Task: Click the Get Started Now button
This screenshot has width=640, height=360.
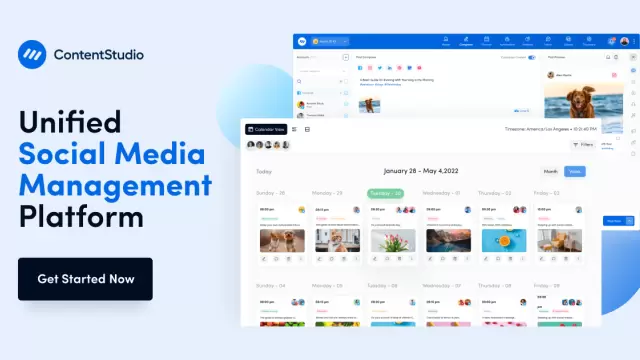Action: pyautogui.click(x=85, y=279)
